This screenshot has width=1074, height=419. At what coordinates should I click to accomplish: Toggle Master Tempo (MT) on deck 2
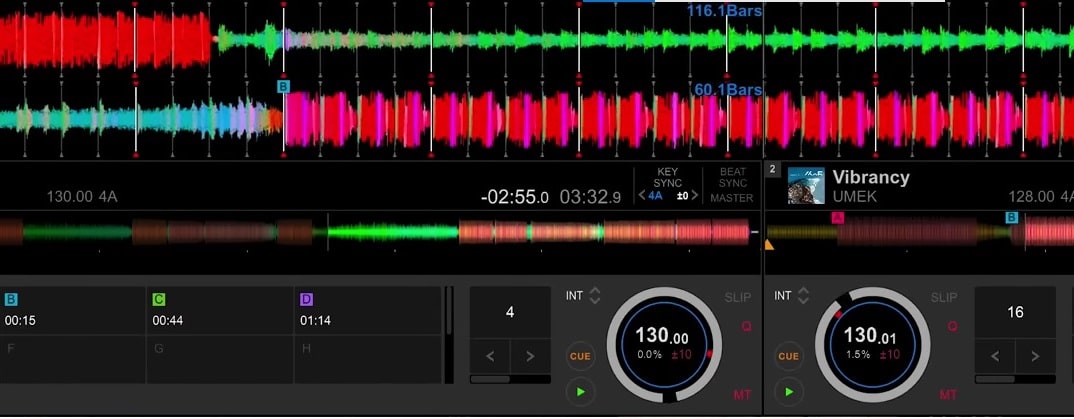point(950,395)
